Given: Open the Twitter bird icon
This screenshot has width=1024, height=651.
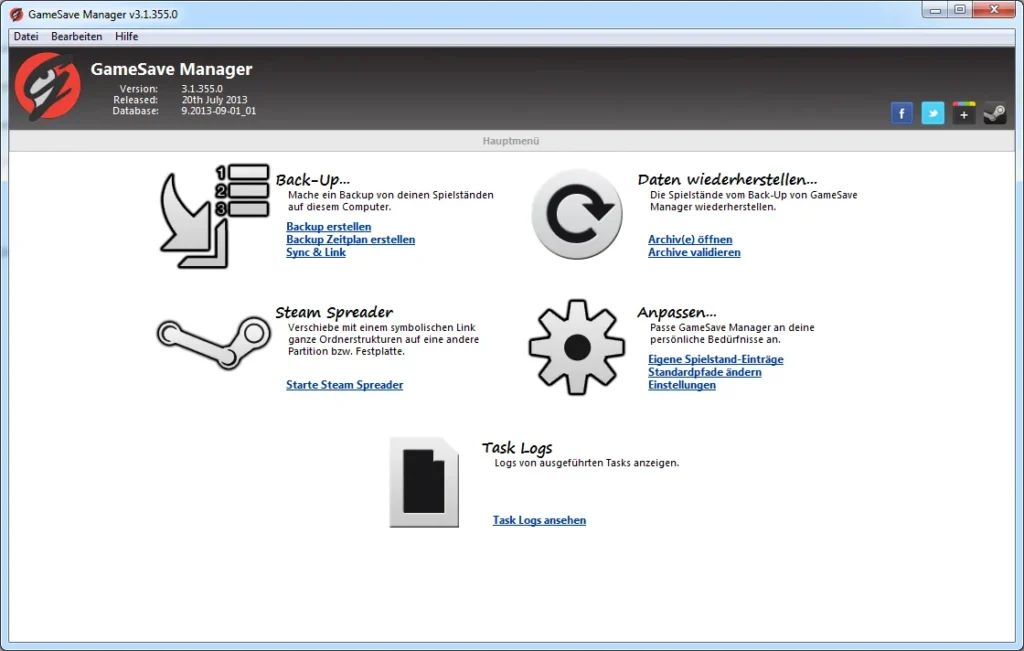Looking at the screenshot, I should tap(933, 114).
